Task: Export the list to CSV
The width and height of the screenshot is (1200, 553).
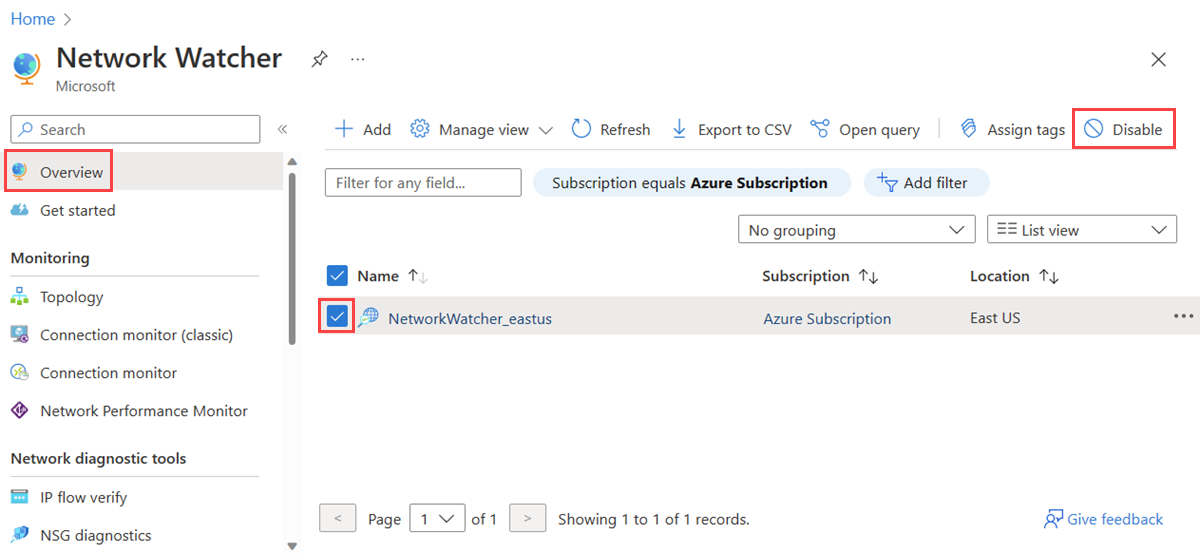Action: (x=731, y=129)
